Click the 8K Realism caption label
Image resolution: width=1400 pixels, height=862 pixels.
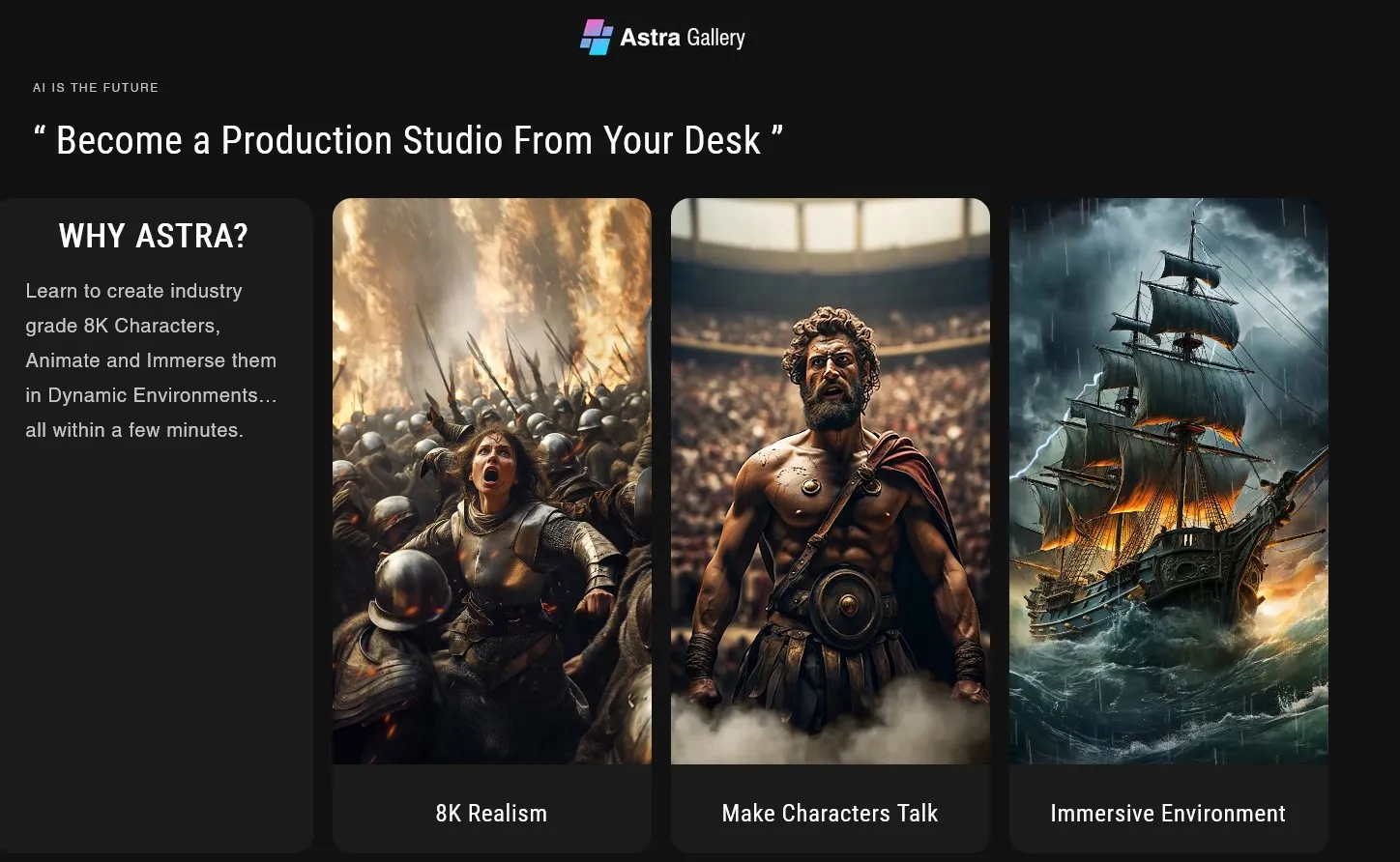pyautogui.click(x=491, y=813)
